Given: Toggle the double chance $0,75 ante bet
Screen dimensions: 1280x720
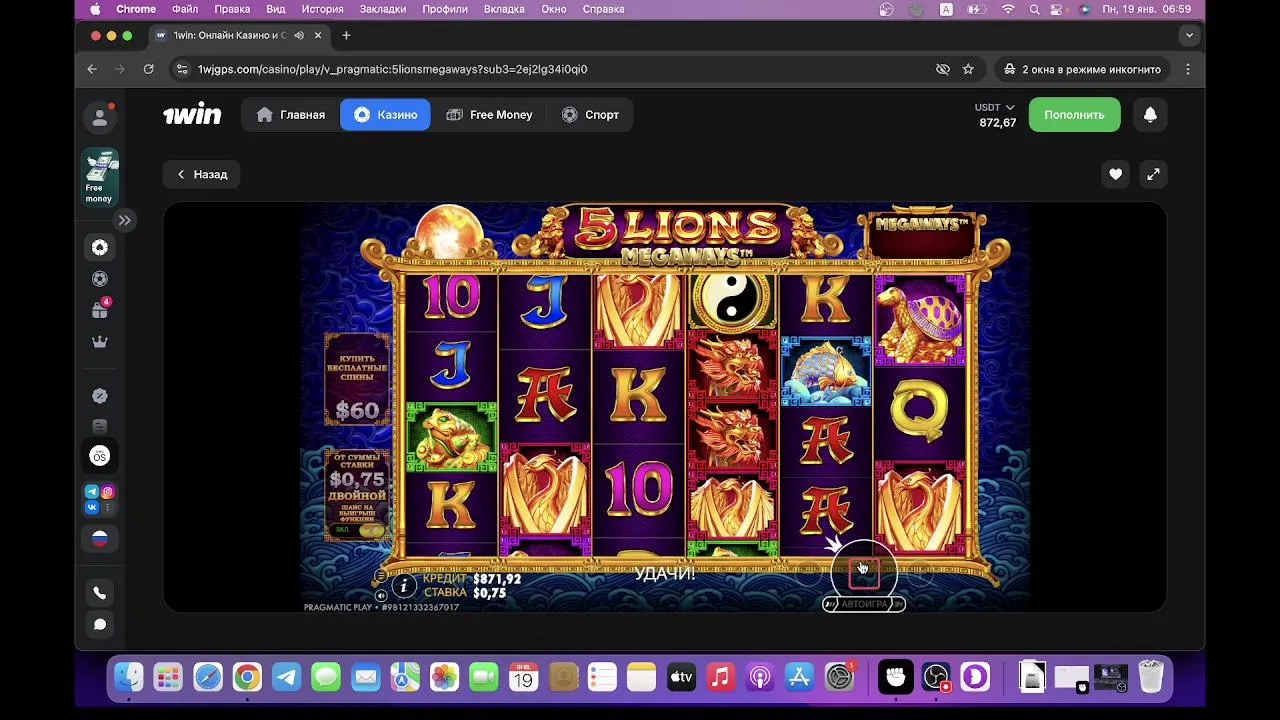Looking at the screenshot, I should click(x=357, y=495).
